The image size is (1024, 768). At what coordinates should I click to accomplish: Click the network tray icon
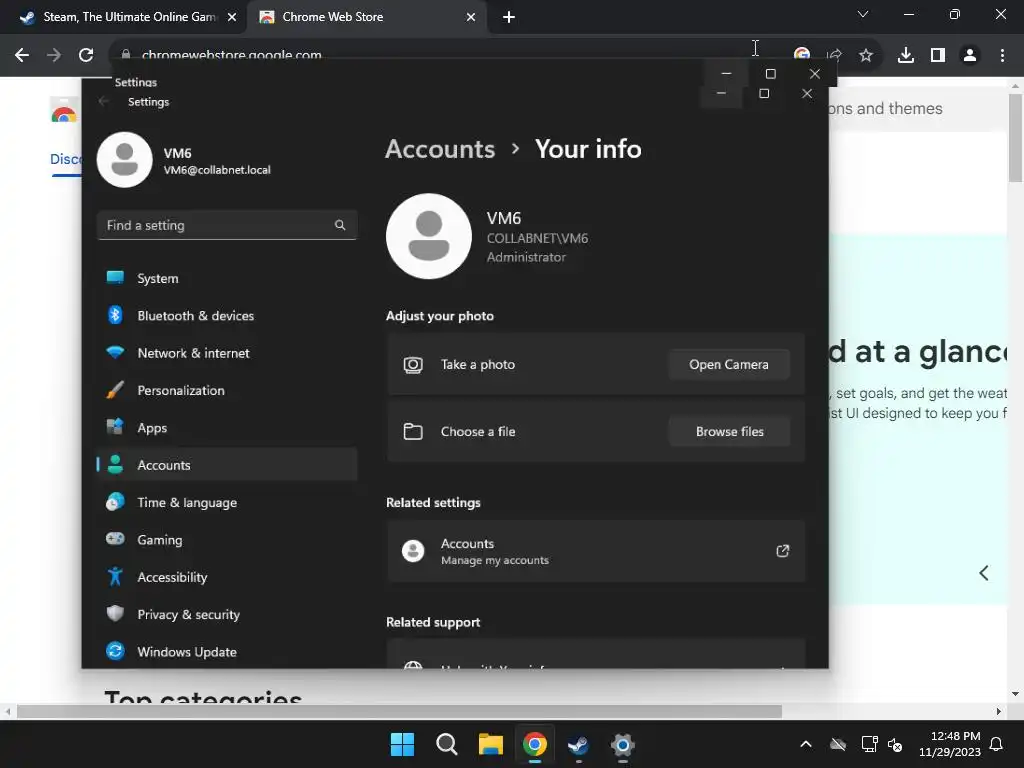[x=869, y=744]
